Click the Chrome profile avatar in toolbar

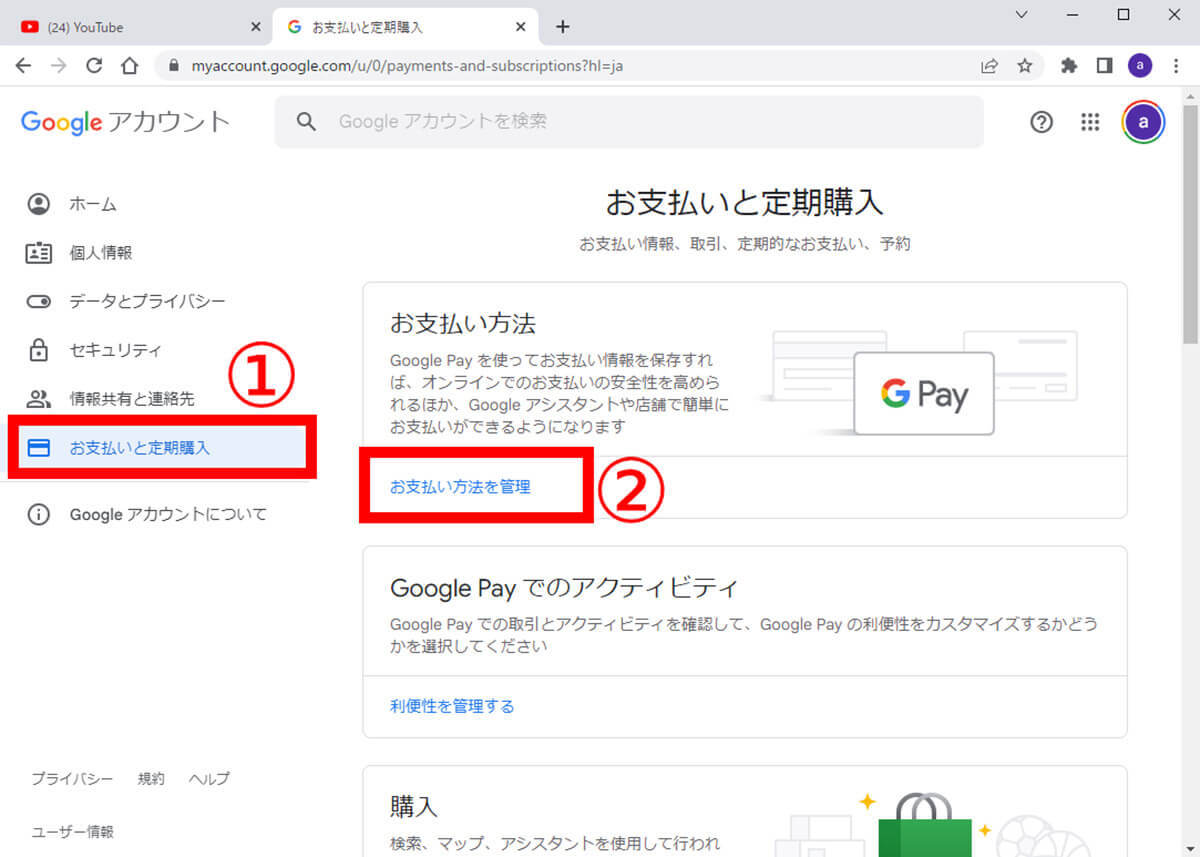[x=1140, y=66]
